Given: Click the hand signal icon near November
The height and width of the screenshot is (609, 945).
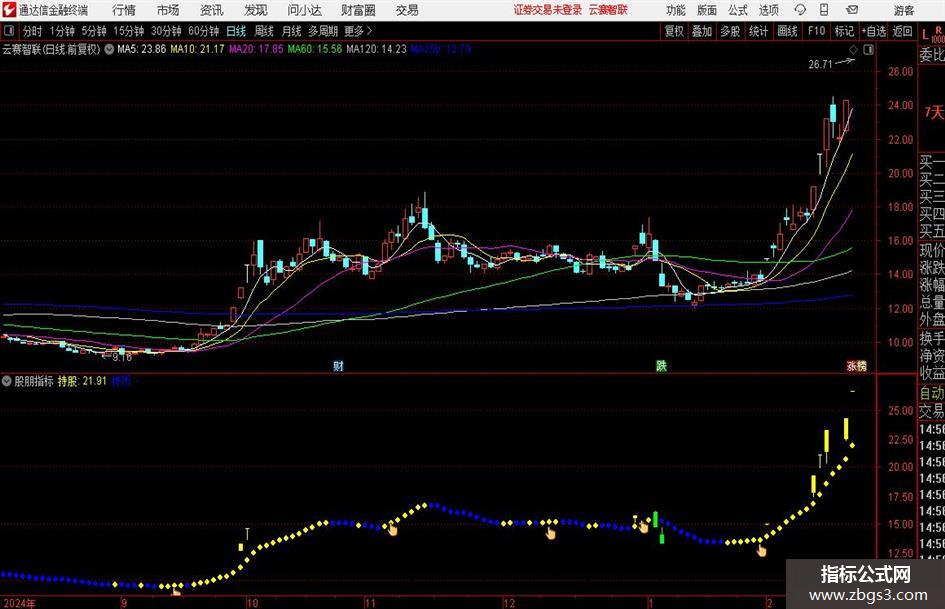Looking at the screenshot, I should [x=392, y=529].
